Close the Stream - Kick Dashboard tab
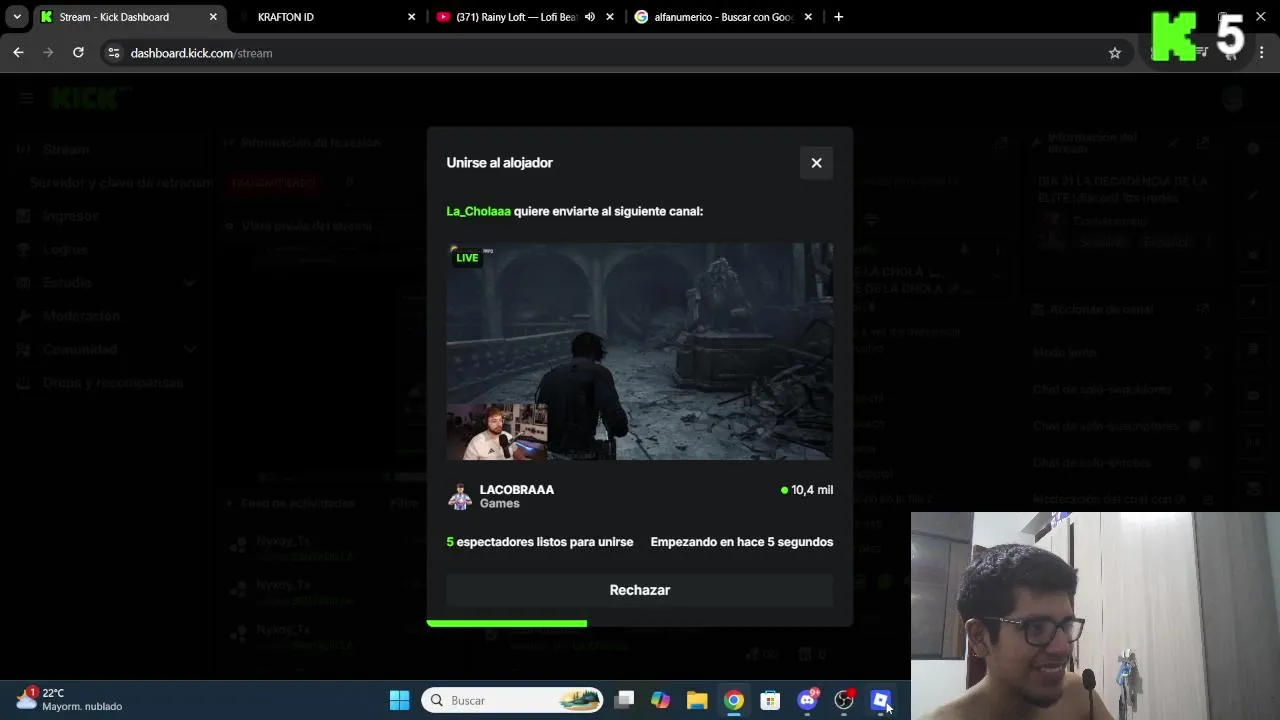 (x=213, y=17)
